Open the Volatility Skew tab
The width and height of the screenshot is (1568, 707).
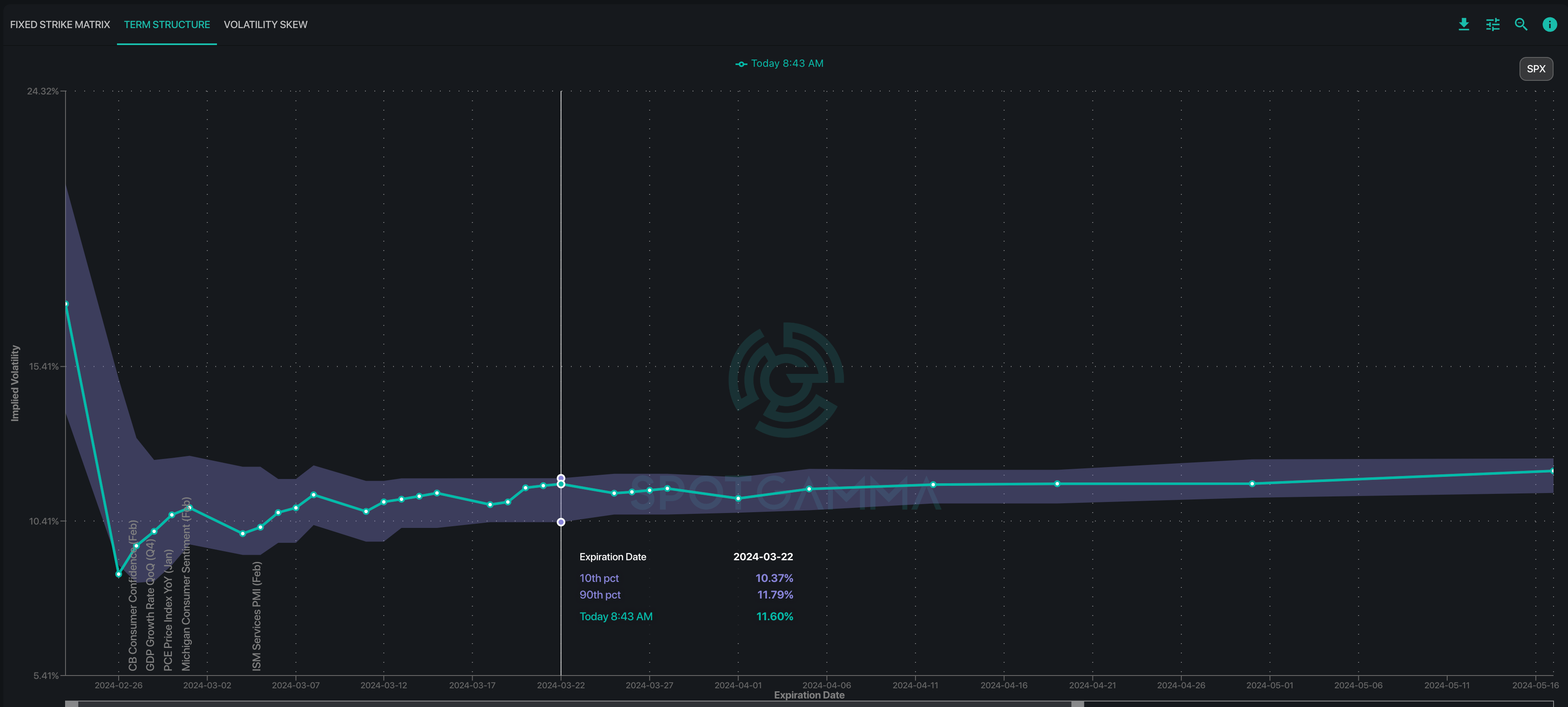click(265, 24)
